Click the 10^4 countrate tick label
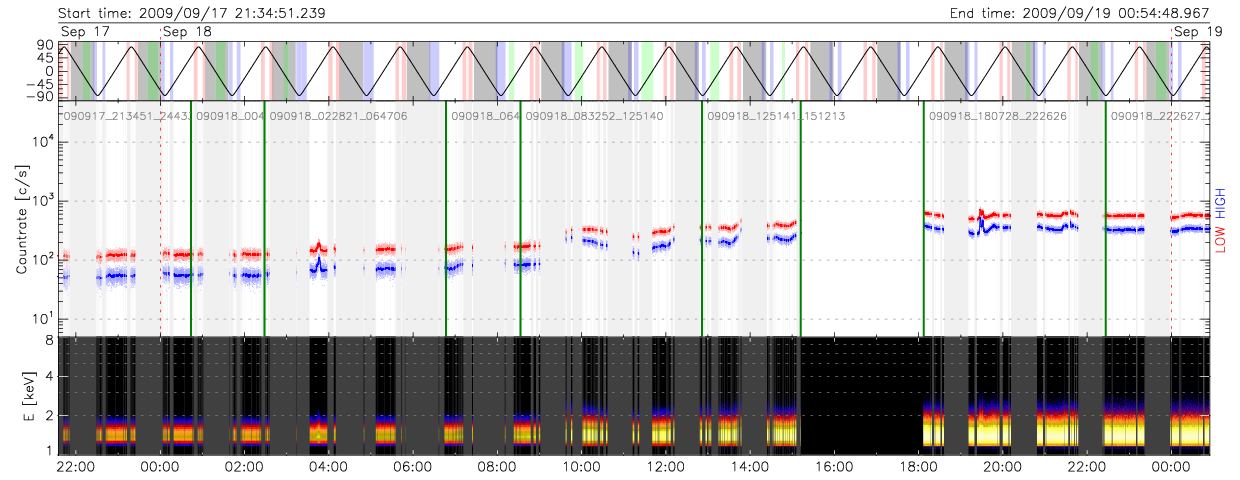Screen dimensions: 1240x480 pos(38,142)
